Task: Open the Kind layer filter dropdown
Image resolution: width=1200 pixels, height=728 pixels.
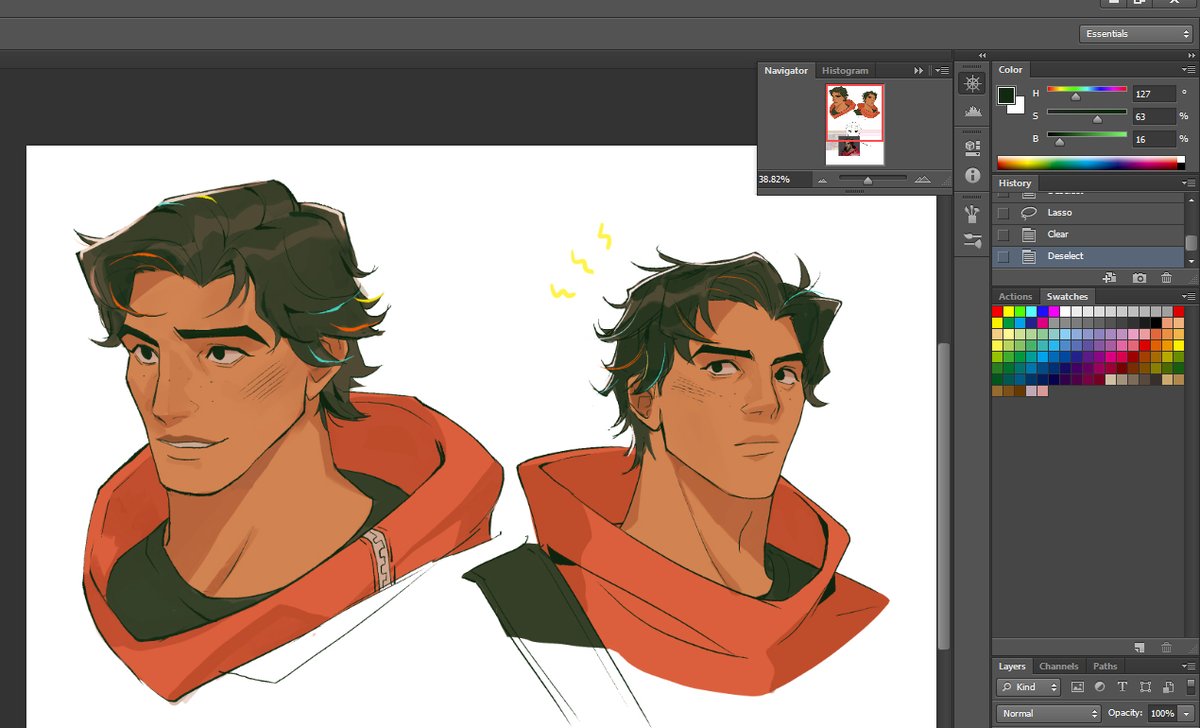Action: [1028, 687]
